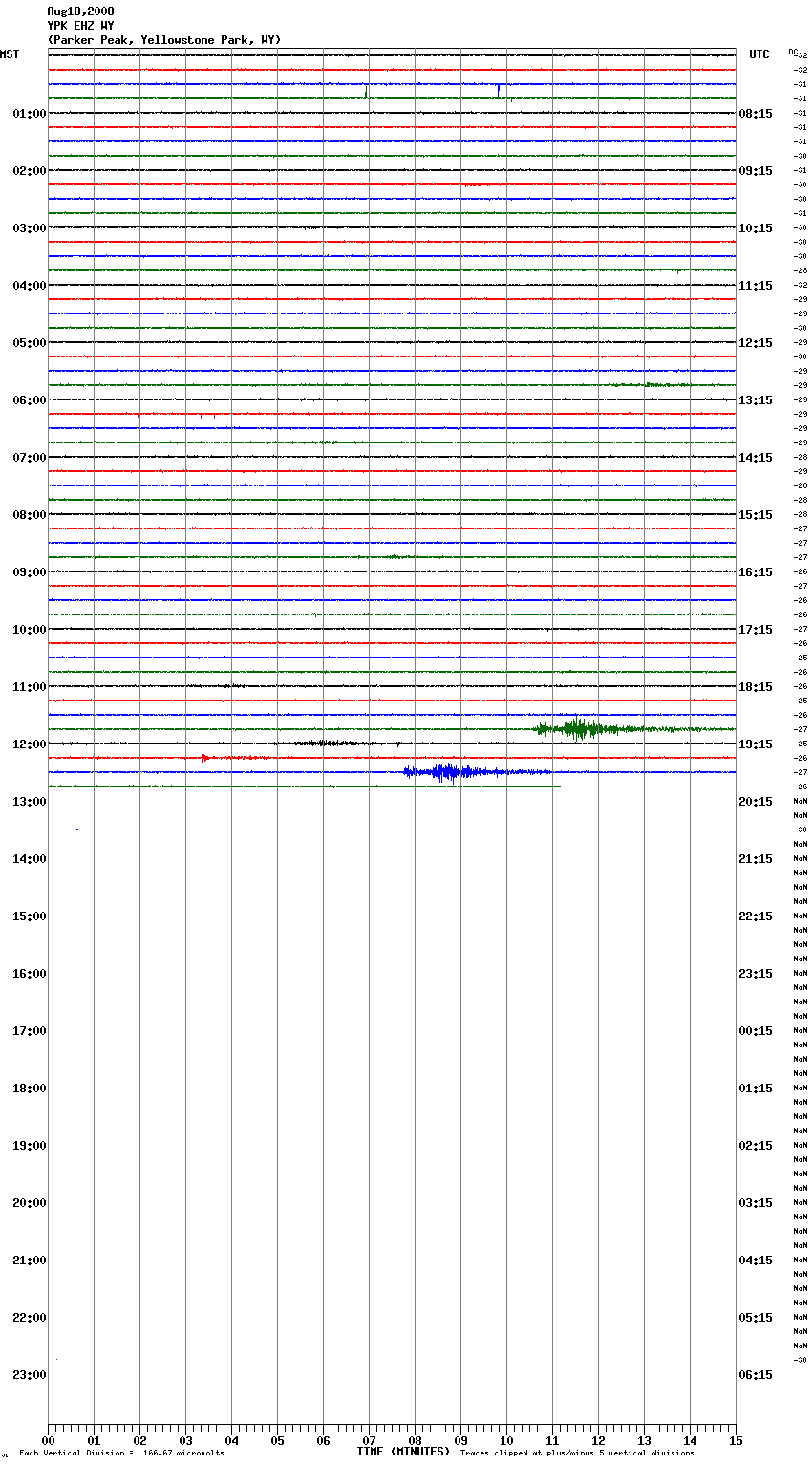Image resolution: width=812 pixels, height=1466 pixels.
Task: Click the MST time label "04:00"
Action: tap(30, 286)
